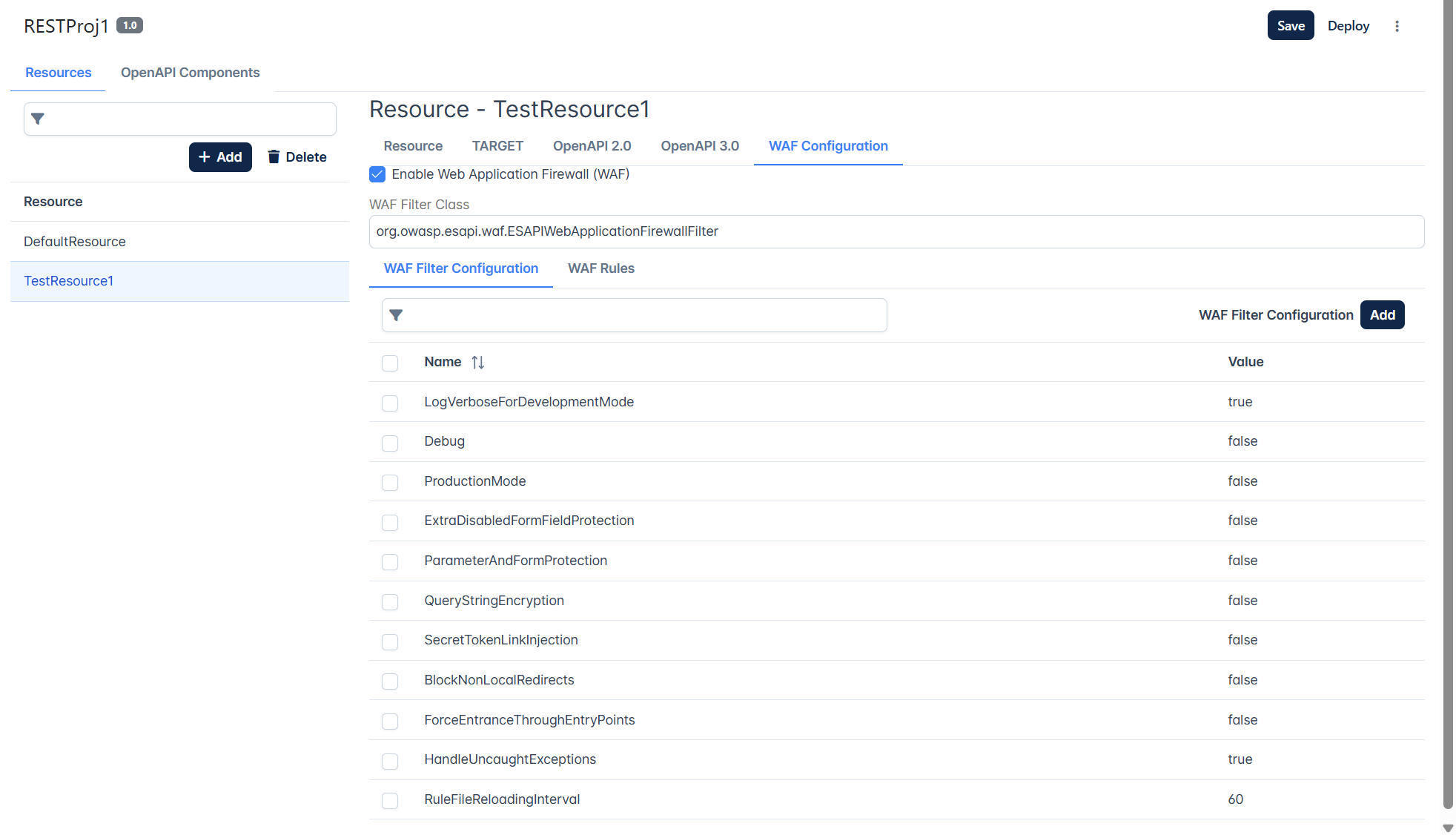
Task: Click the WAF Filter Class input field
Action: tap(896, 231)
